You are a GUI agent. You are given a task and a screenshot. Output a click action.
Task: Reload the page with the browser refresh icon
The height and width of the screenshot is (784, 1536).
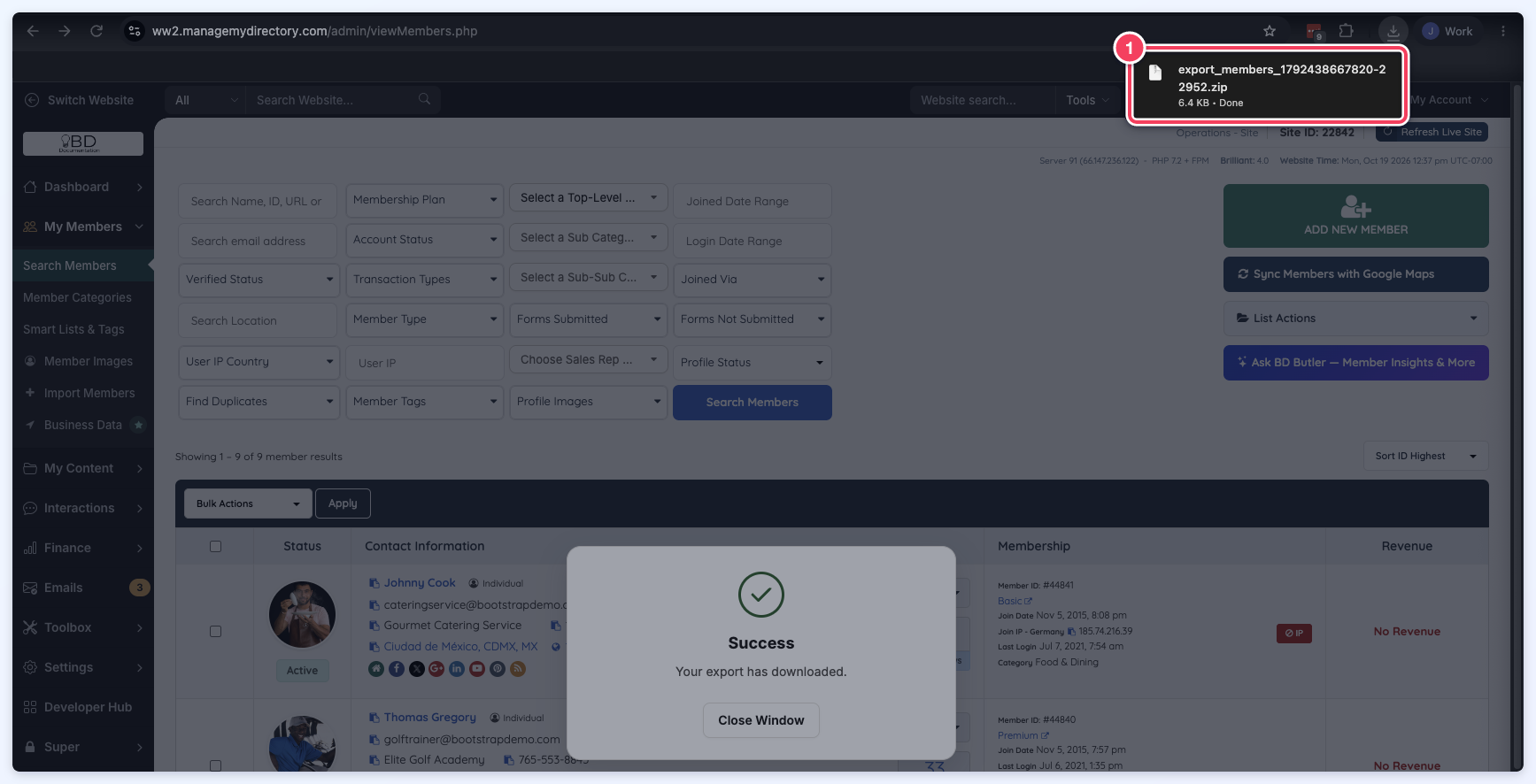click(x=96, y=31)
